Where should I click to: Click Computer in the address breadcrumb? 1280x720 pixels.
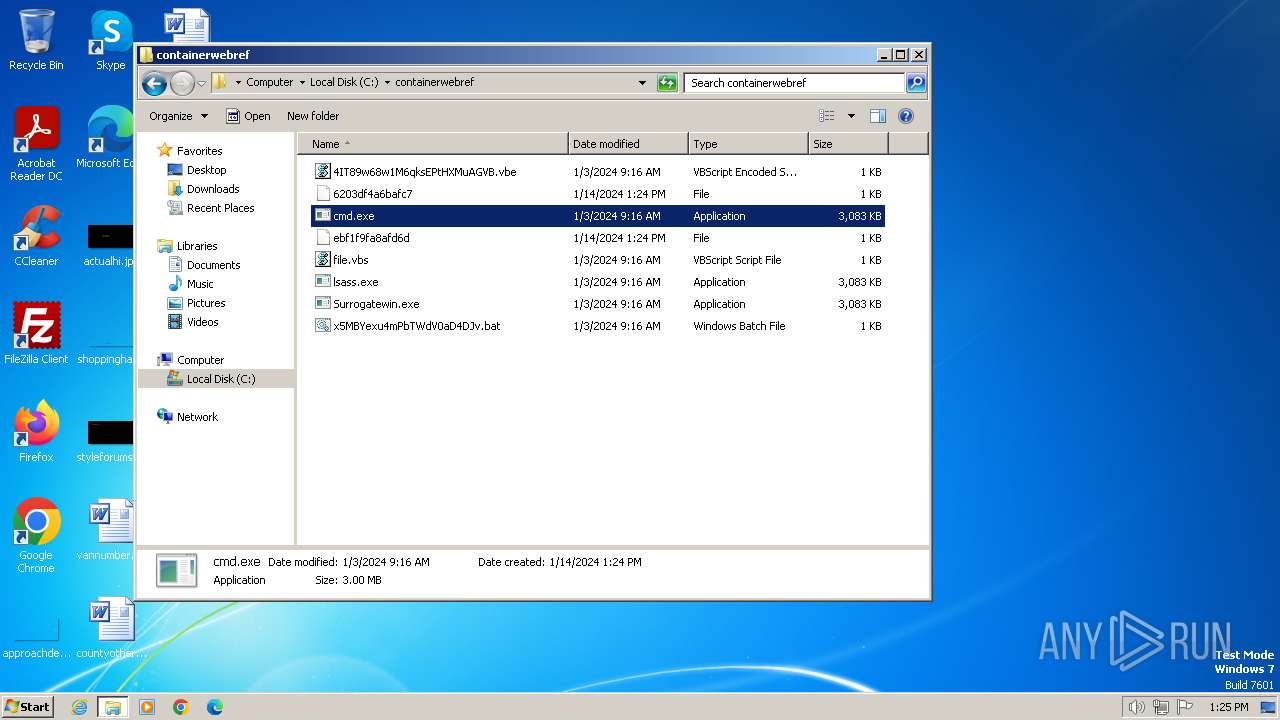coord(270,83)
